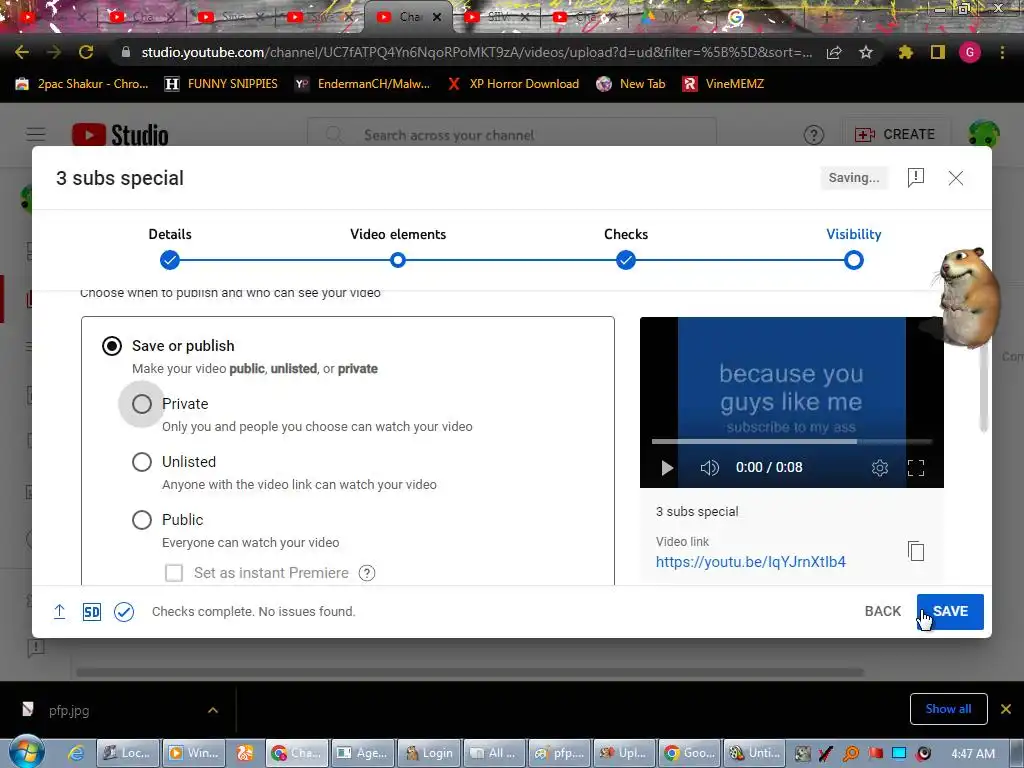Reload the page

tap(86, 52)
